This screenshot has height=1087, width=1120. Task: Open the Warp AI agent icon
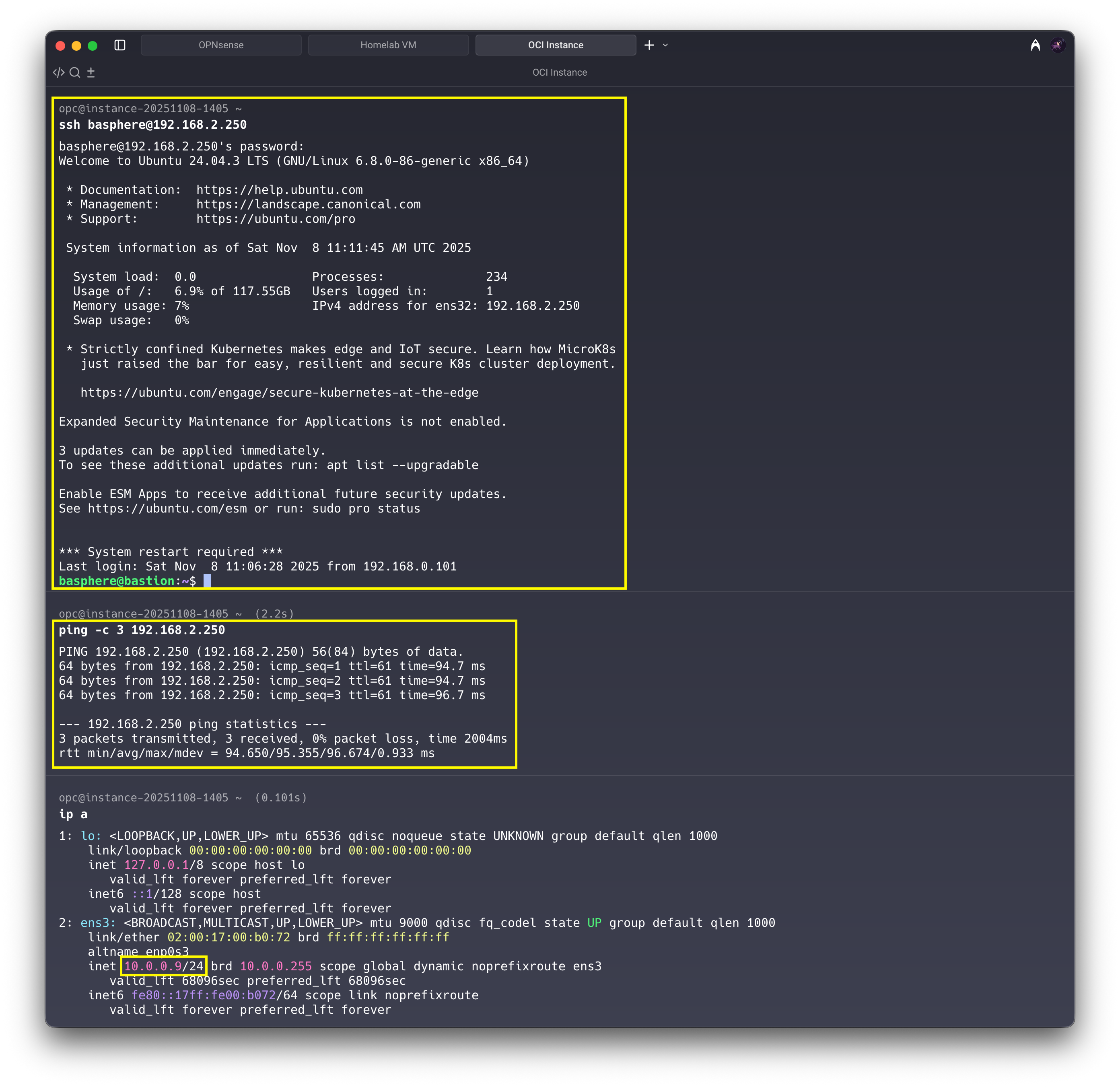pos(1035,45)
